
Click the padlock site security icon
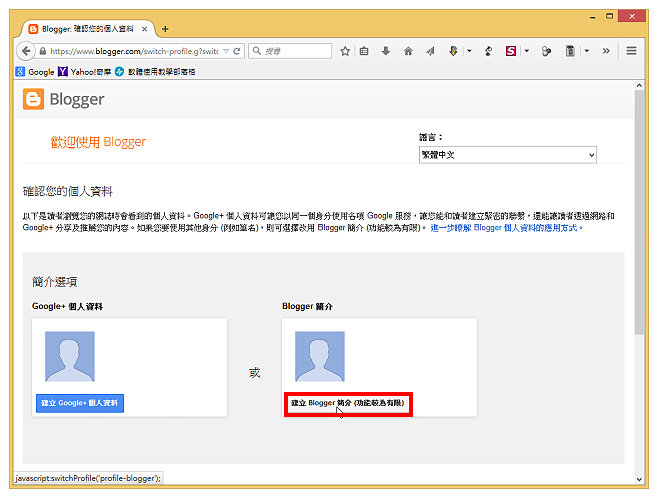[42, 51]
